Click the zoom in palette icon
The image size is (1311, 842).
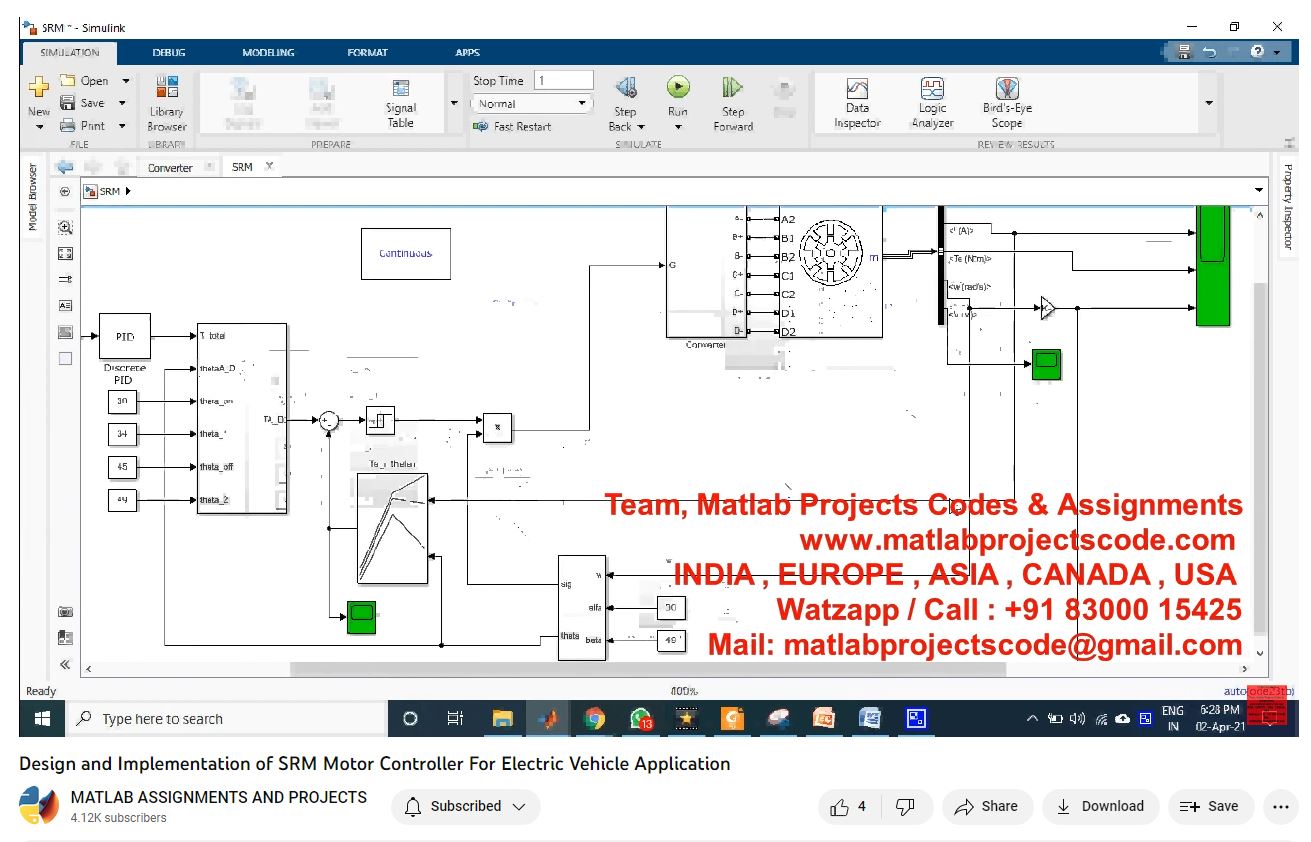coord(65,227)
